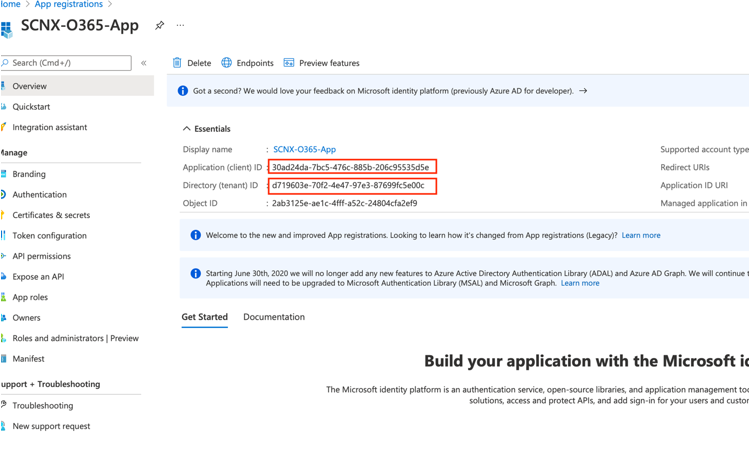This screenshot has width=756, height=450.
Task: Open Token configuration page
Action: point(49,236)
